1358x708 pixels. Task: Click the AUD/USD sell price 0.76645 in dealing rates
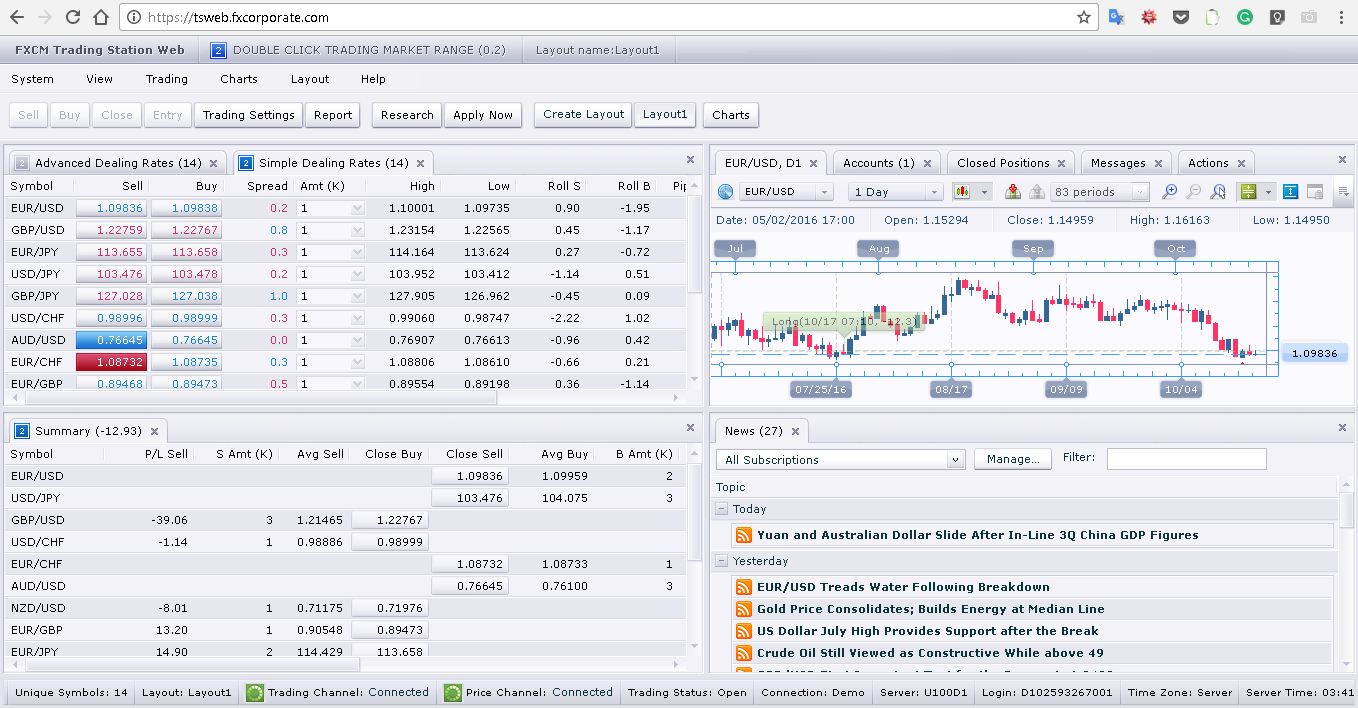tap(111, 340)
